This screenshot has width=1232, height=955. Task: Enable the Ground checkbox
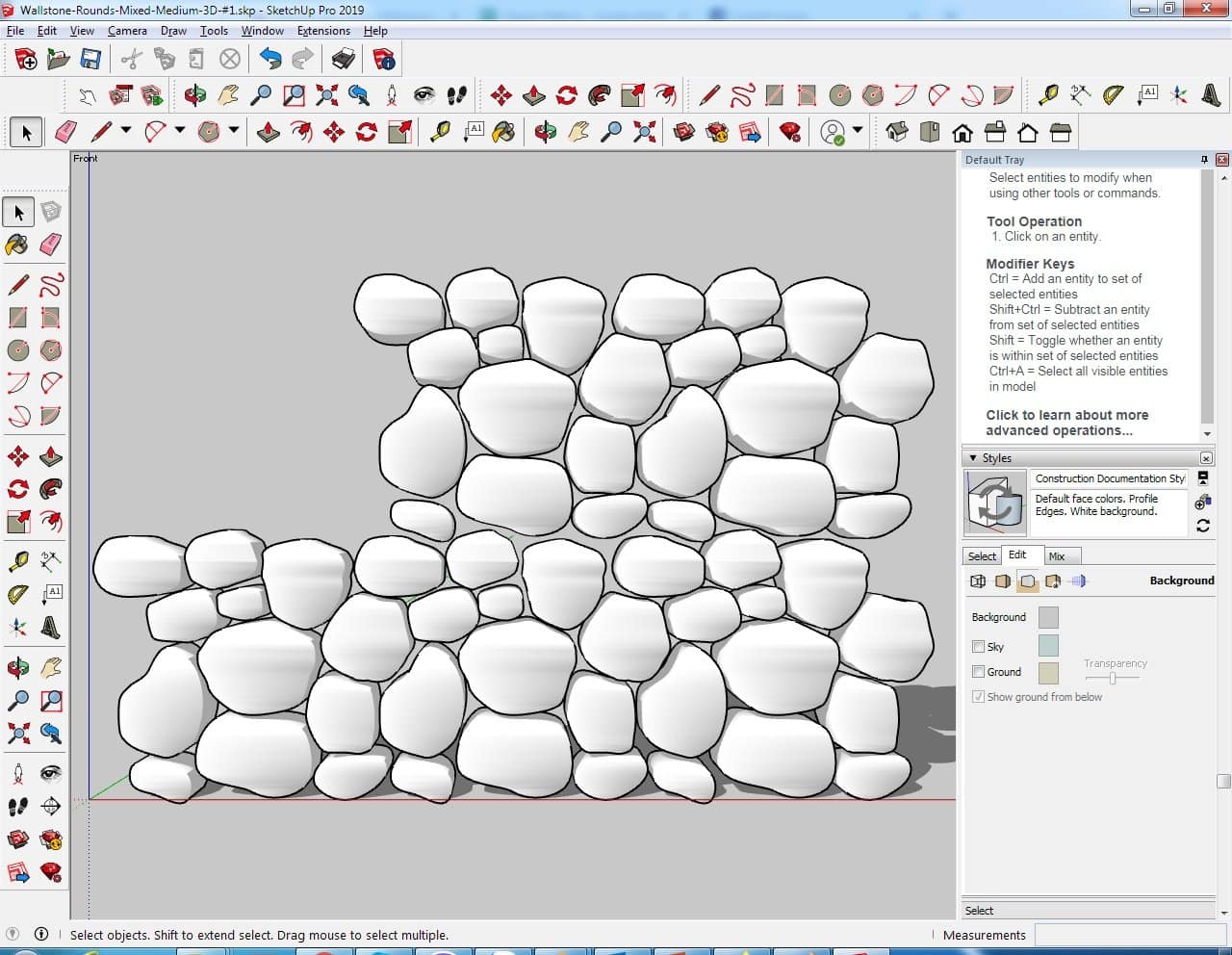978,672
